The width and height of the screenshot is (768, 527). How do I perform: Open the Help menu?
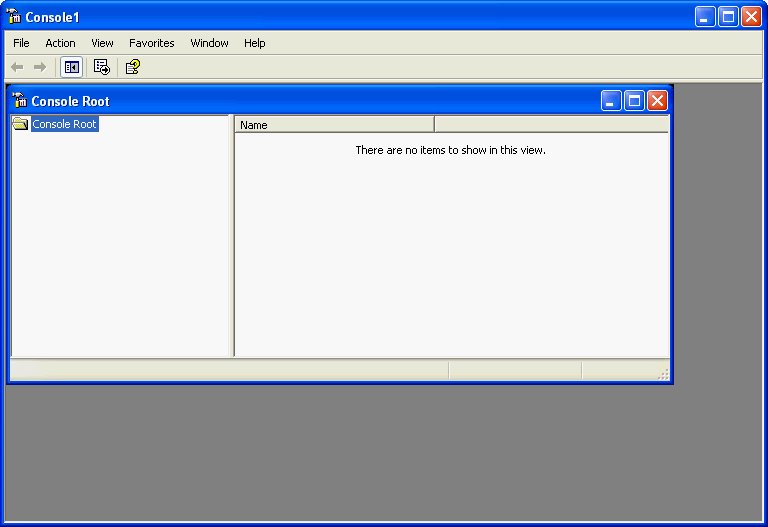[x=255, y=43]
